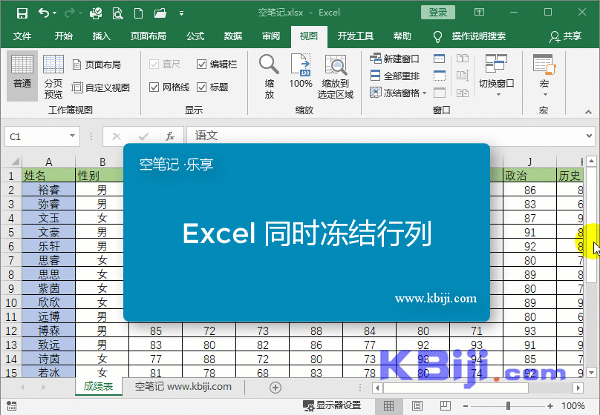The height and width of the screenshot is (415, 600).
Task: Toggle the Headings checkbox
Action: (202, 87)
